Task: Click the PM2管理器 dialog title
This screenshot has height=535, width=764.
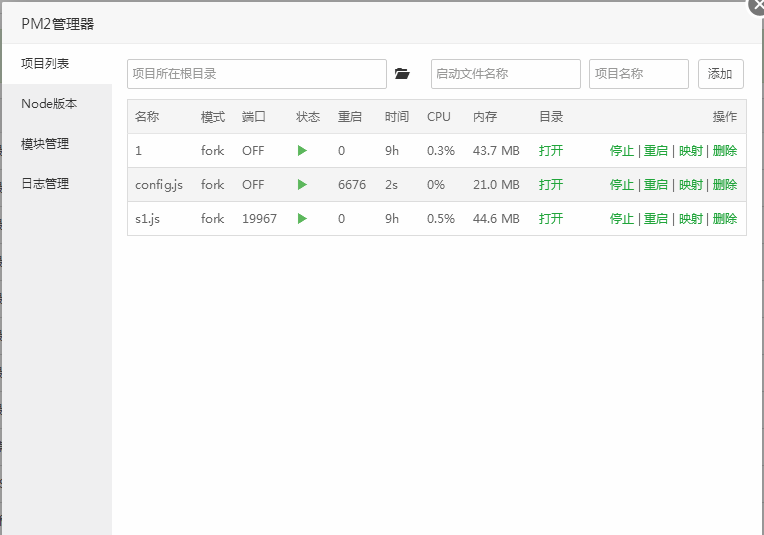Action: click(x=57, y=23)
